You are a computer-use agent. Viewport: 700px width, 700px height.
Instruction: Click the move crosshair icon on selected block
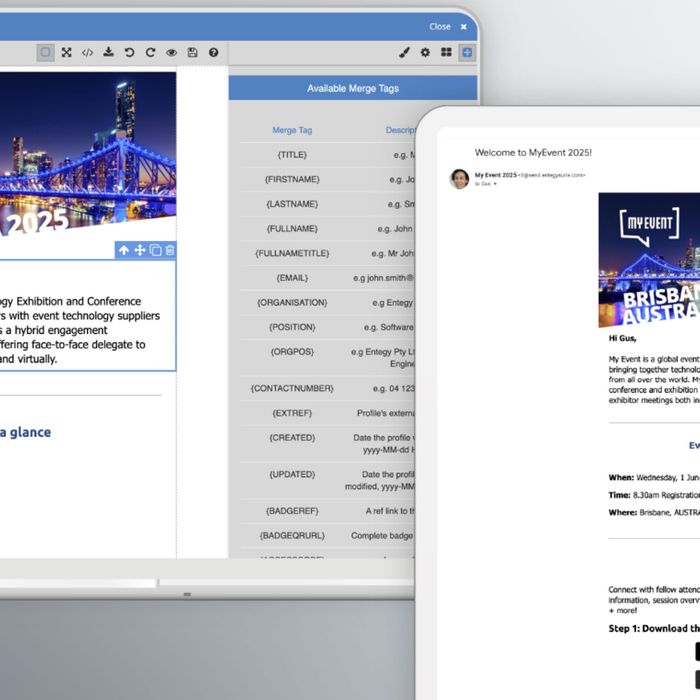140,250
